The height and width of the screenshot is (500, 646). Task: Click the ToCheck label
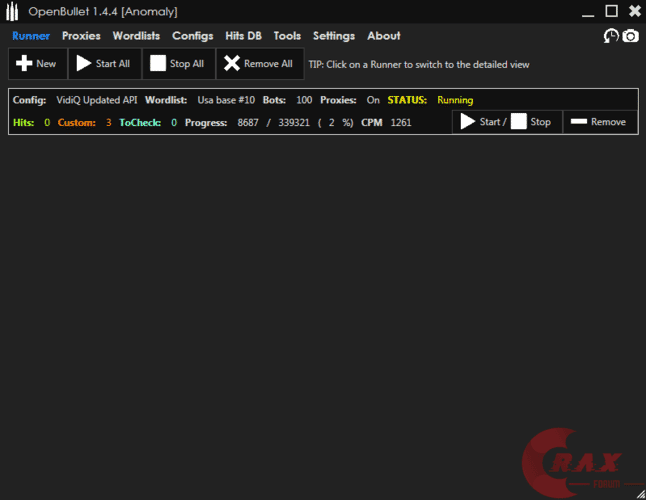[140, 123]
